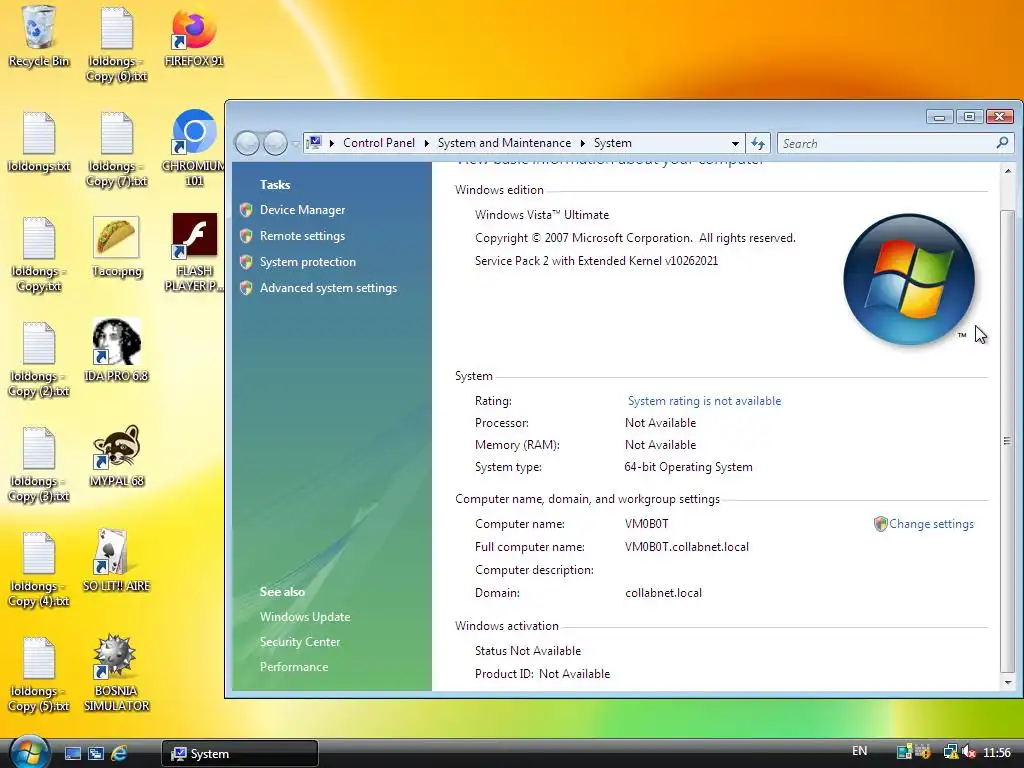Select the IDA PRO 6.8 shortcut
This screenshot has height=768, width=1024.
pyautogui.click(x=116, y=351)
